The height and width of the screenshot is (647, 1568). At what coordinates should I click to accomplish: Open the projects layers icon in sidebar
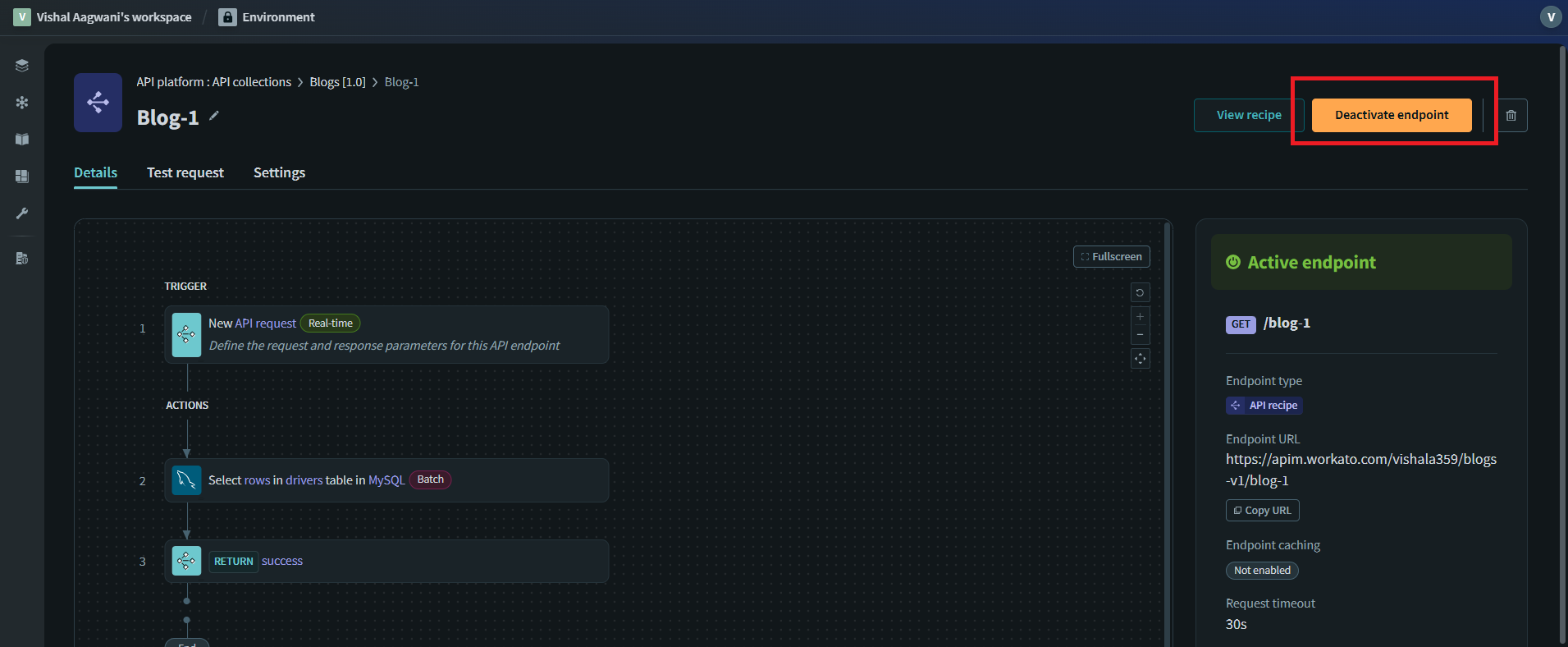click(x=22, y=66)
